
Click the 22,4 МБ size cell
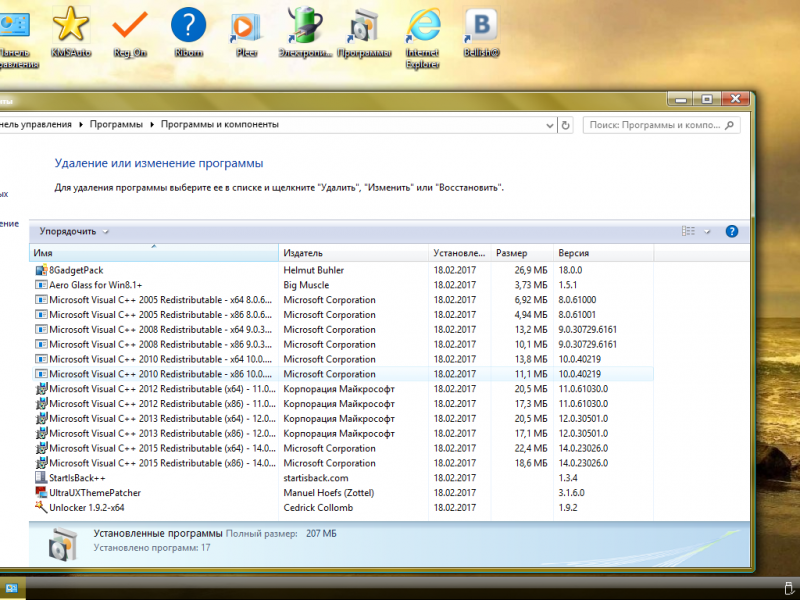[531, 448]
